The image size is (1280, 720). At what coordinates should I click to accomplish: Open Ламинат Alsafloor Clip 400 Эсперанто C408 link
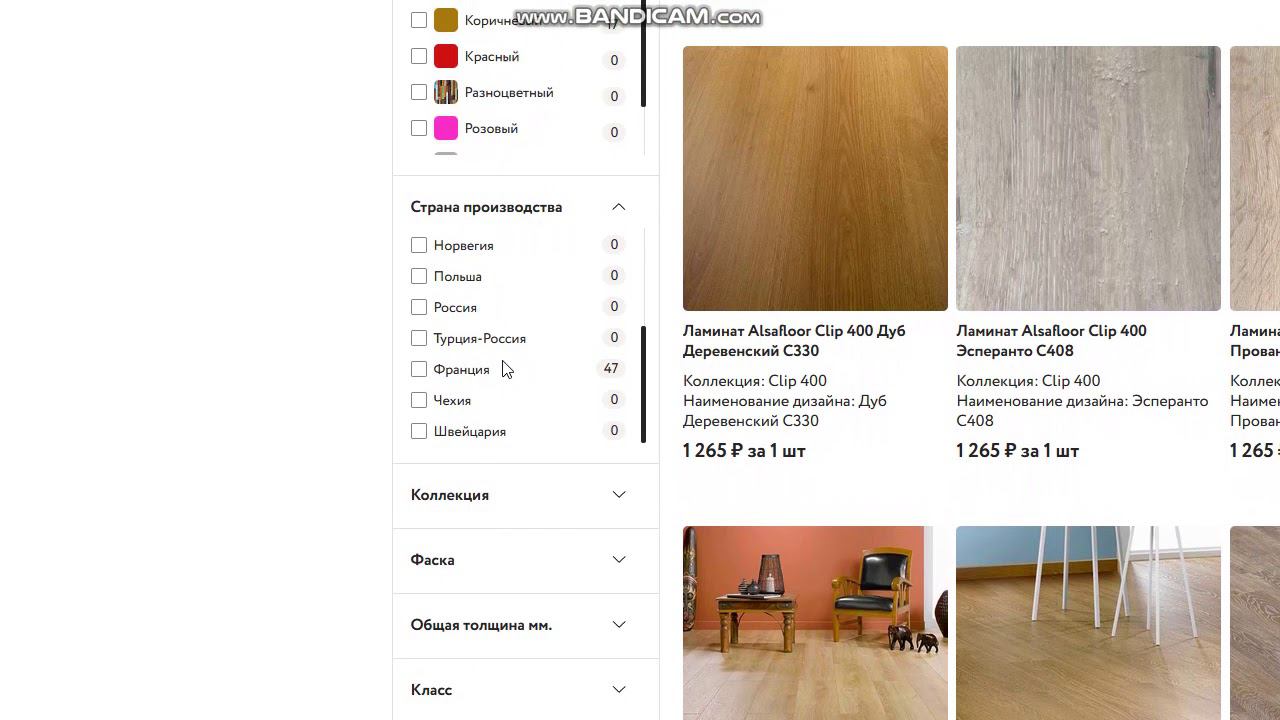(x=1051, y=341)
